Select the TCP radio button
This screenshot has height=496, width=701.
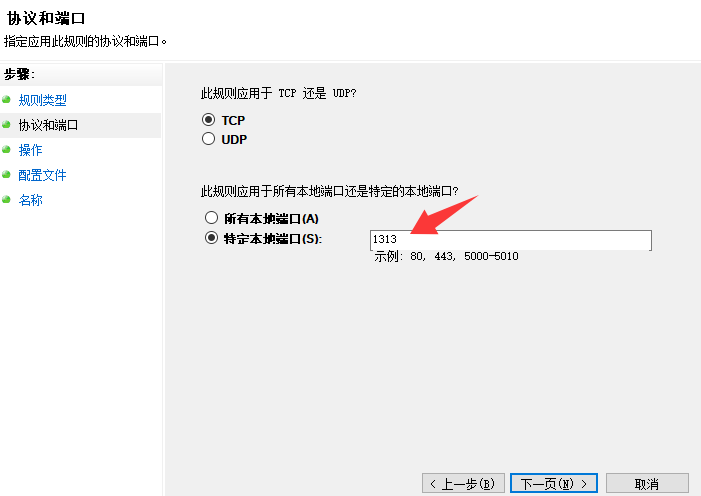click(x=208, y=120)
